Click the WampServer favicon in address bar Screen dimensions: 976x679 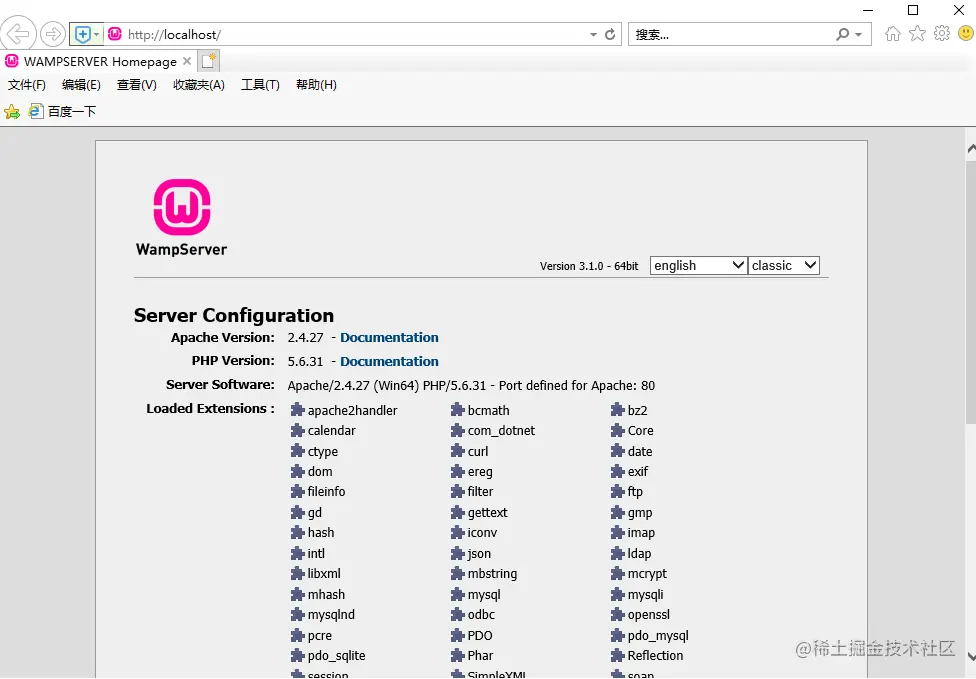[x=115, y=34]
